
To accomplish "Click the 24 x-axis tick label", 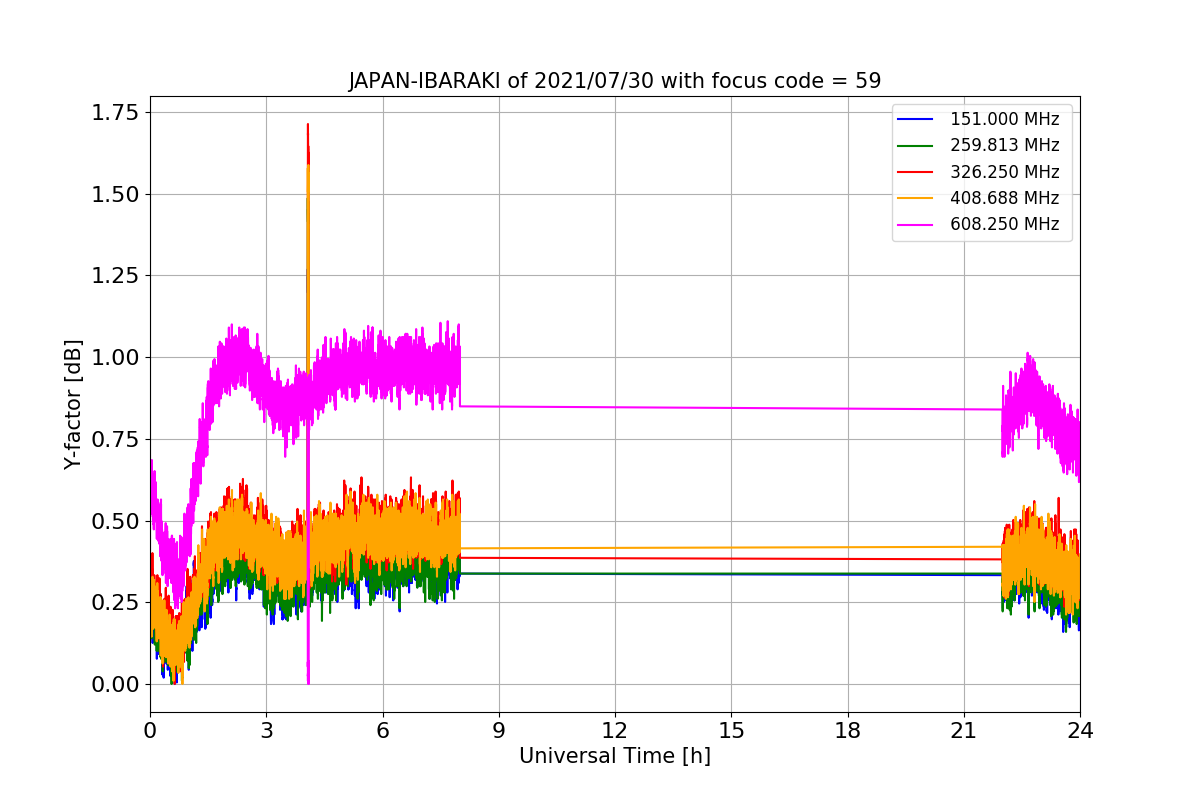I will click(x=1080, y=731).
